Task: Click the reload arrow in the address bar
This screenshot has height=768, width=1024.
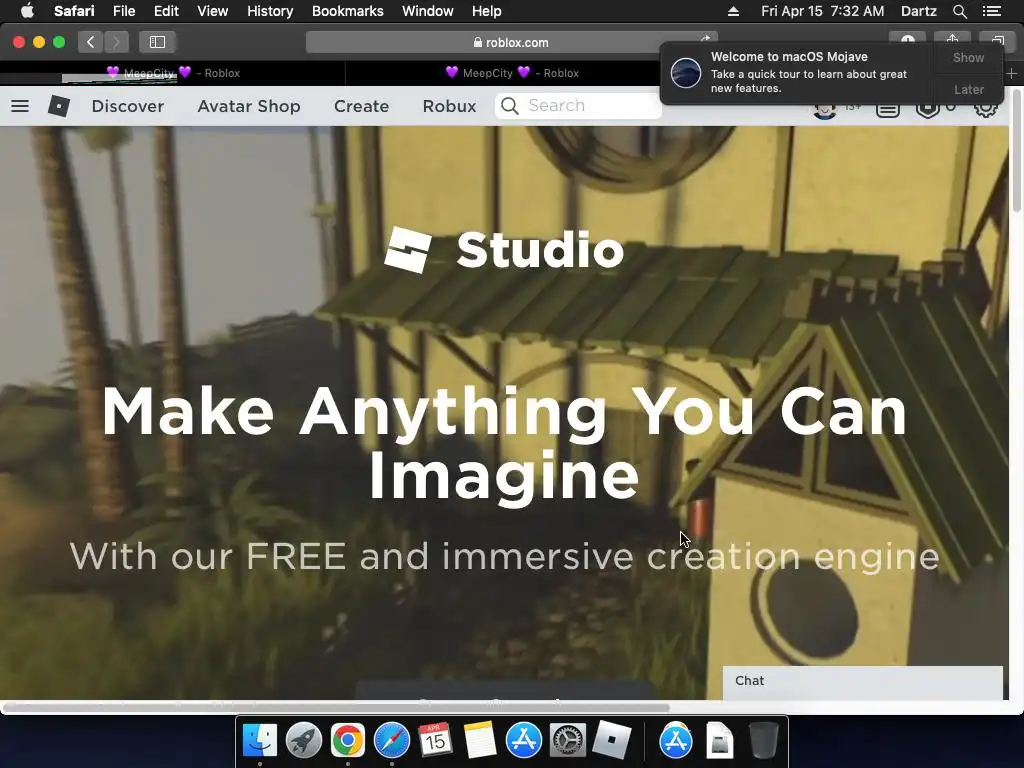Action: pos(705,39)
